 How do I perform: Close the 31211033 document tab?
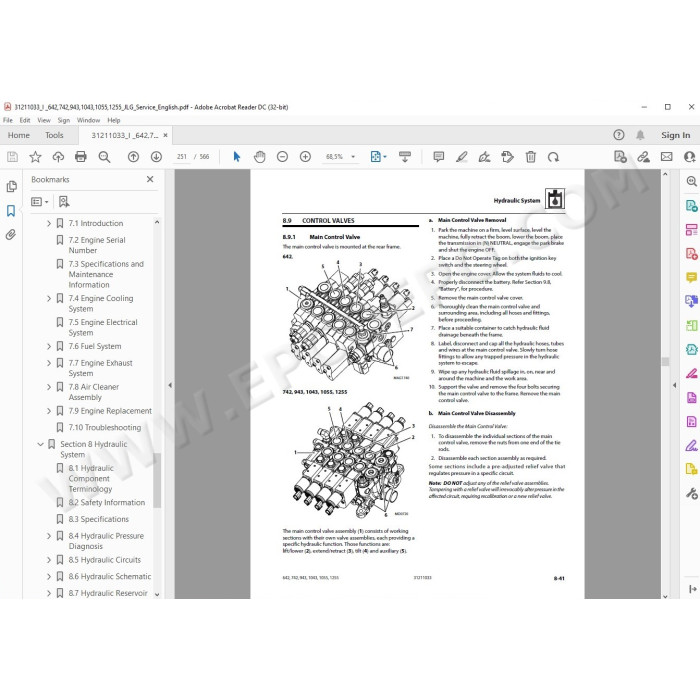coord(165,135)
